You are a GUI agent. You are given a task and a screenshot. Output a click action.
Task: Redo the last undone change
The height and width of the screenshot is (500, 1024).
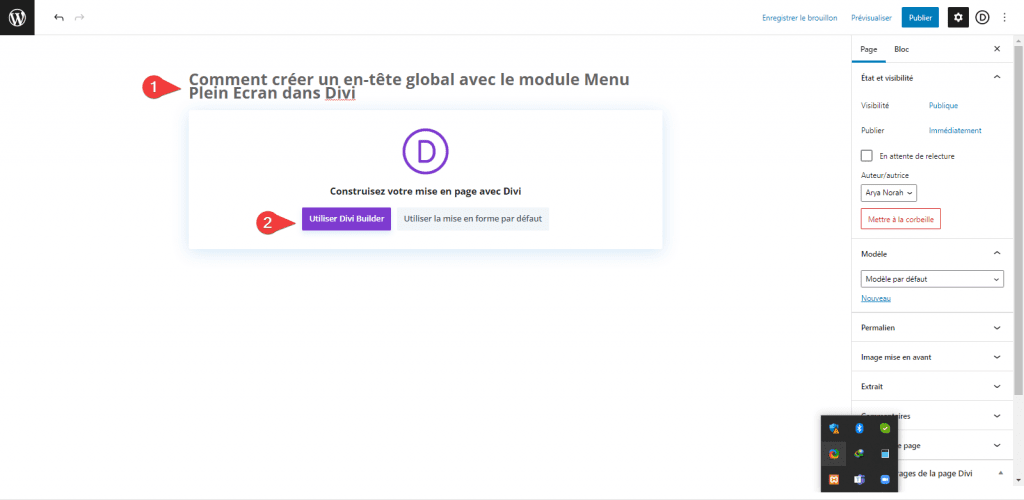click(x=80, y=18)
